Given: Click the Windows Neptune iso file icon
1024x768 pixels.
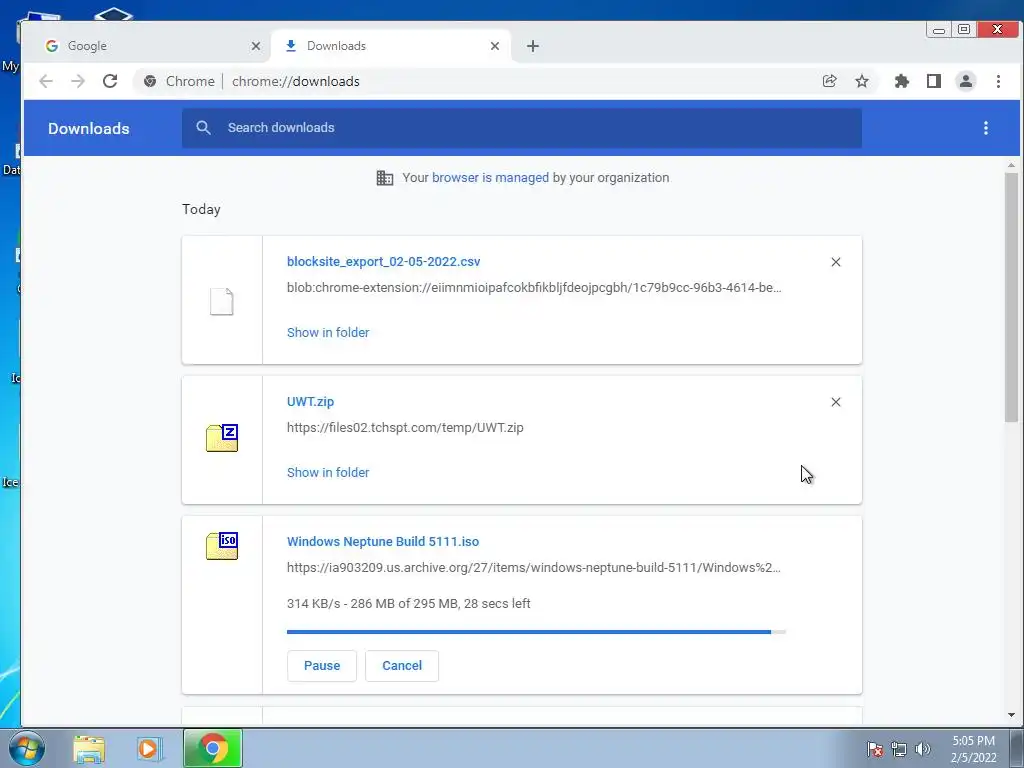Looking at the screenshot, I should coord(222,545).
